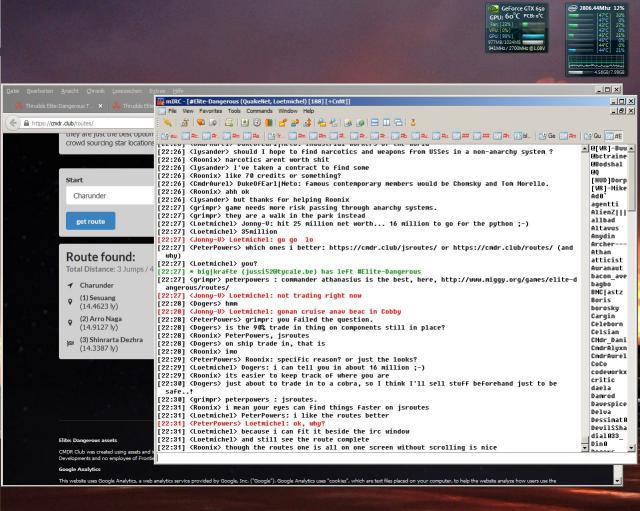Click the About mIRC toolbar icon
The height and width of the screenshot is (511, 640).
pyautogui.click(x=413, y=122)
